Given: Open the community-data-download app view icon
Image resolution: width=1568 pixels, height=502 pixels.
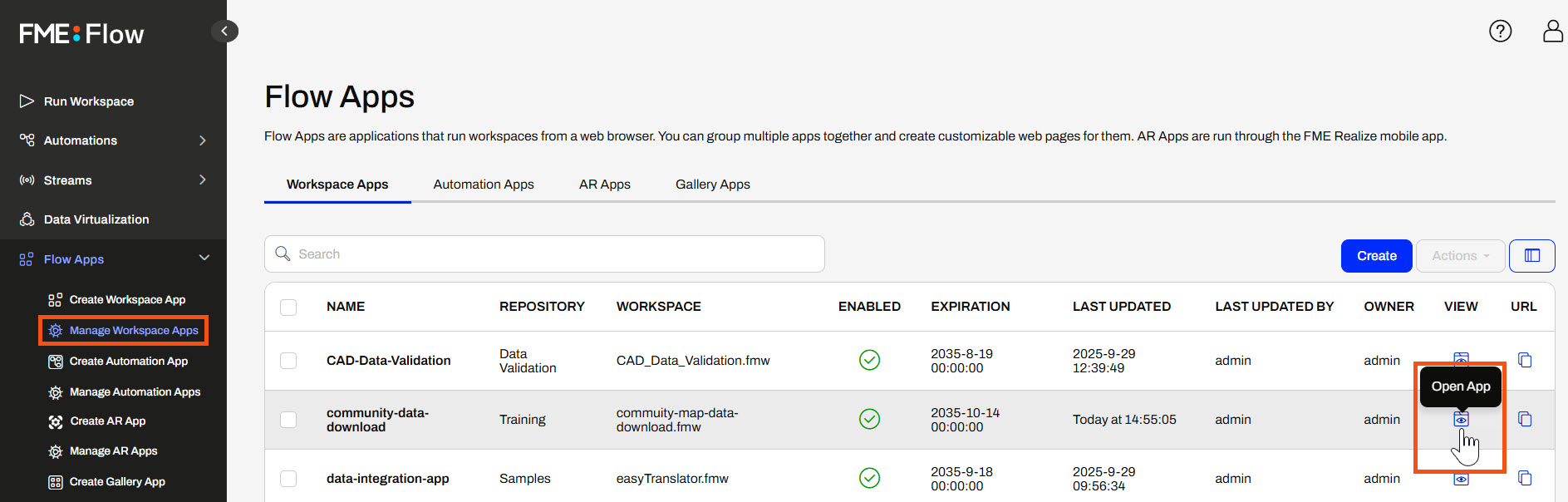Looking at the screenshot, I should (x=1461, y=420).
